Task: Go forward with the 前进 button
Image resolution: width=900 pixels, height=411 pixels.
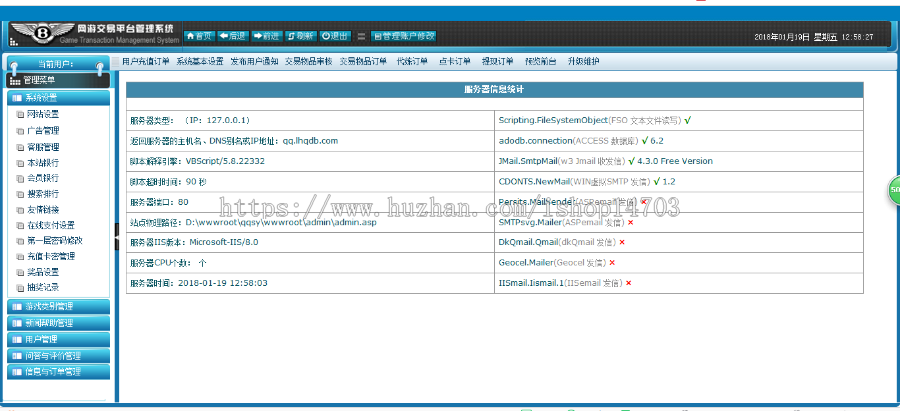Action: click(267, 36)
